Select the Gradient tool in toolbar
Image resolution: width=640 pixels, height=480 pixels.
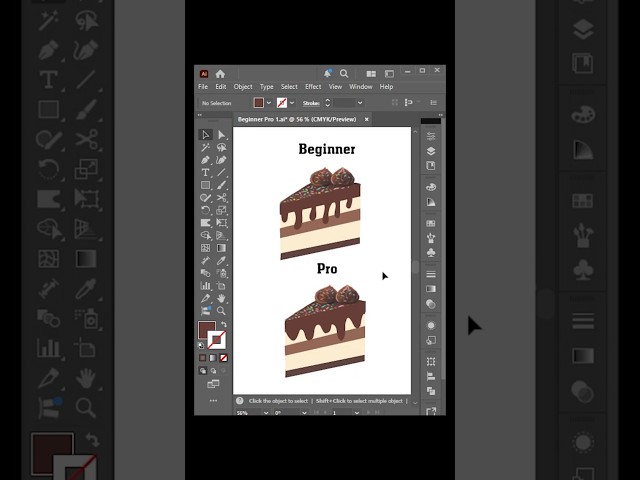point(221,248)
